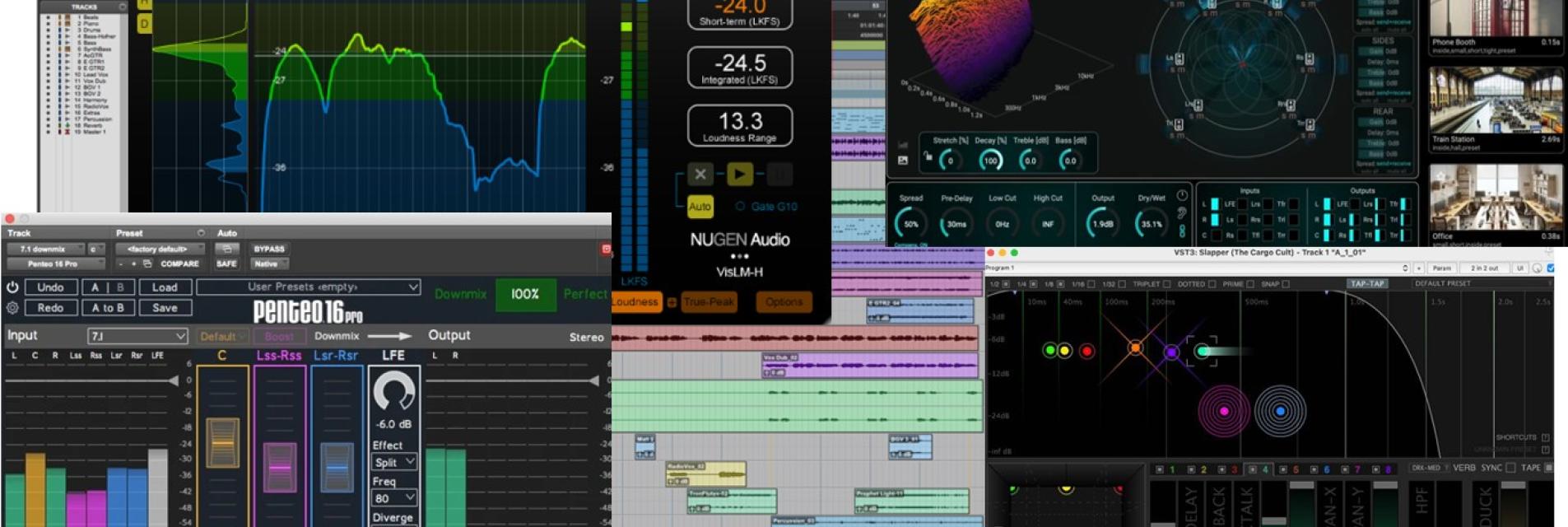Enable the SYNC checkbox in Slapper
Image resolution: width=1568 pixels, height=527 pixels.
tap(1510, 468)
